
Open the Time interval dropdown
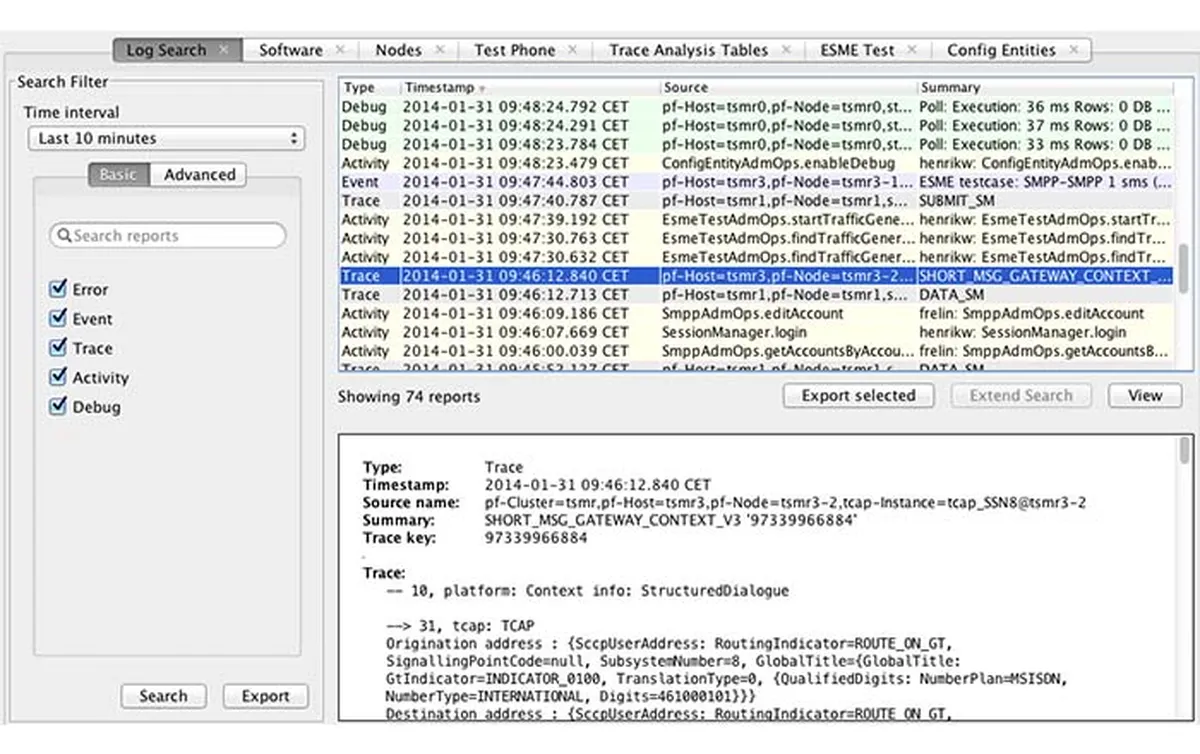(x=166, y=139)
